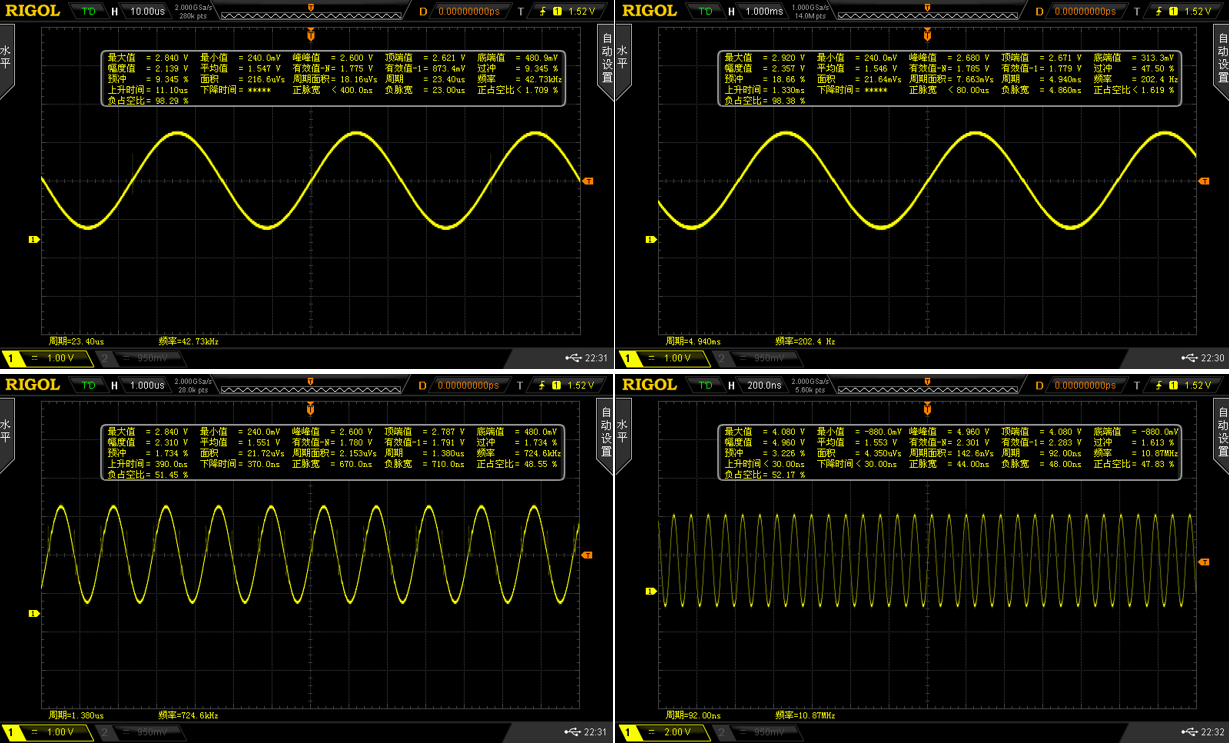Click the USB icon beside the 22:30 clock
Image resolution: width=1229 pixels, height=743 pixels.
[1188, 357]
